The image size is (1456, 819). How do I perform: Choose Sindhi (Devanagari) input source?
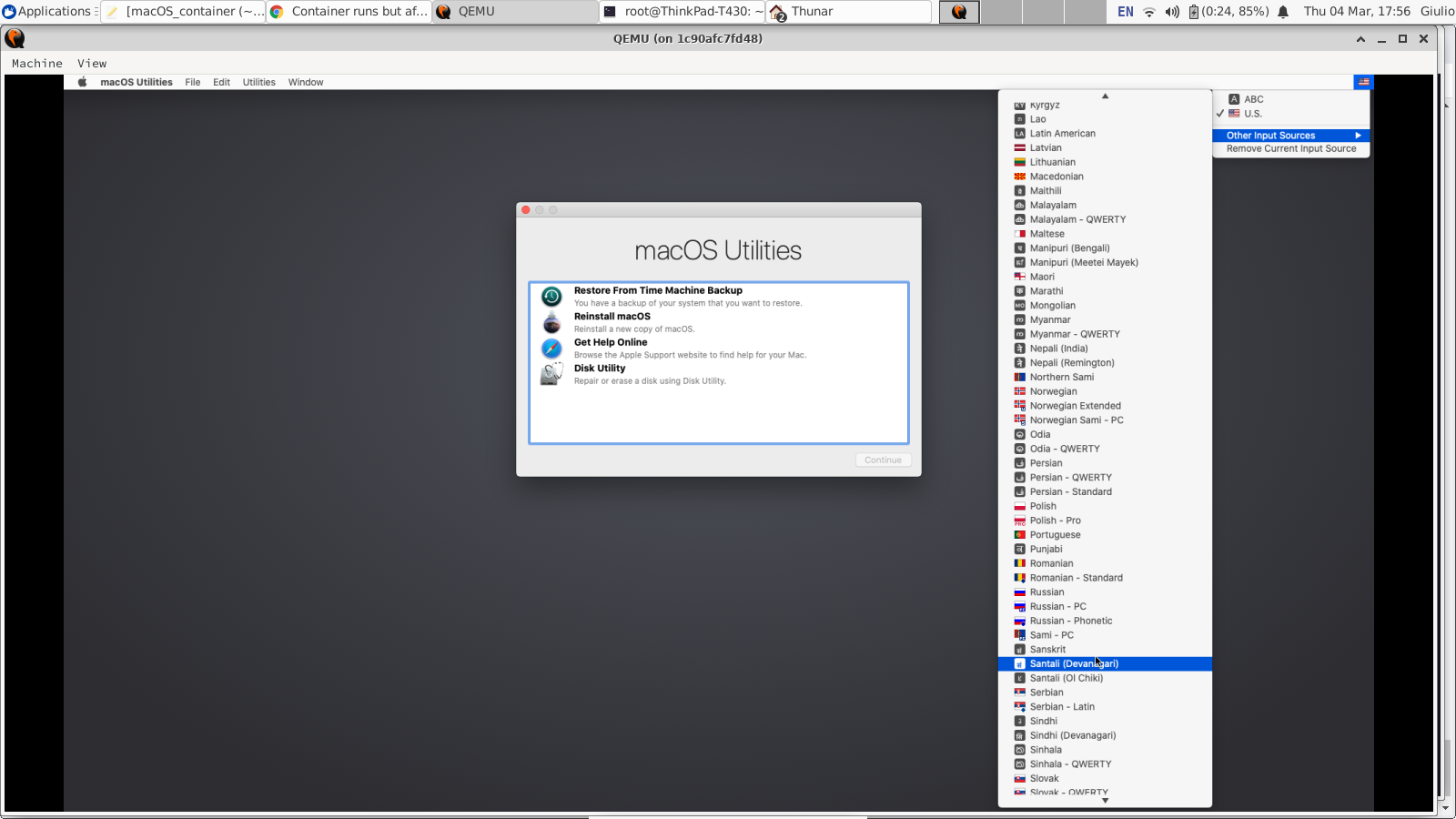tap(1105, 735)
